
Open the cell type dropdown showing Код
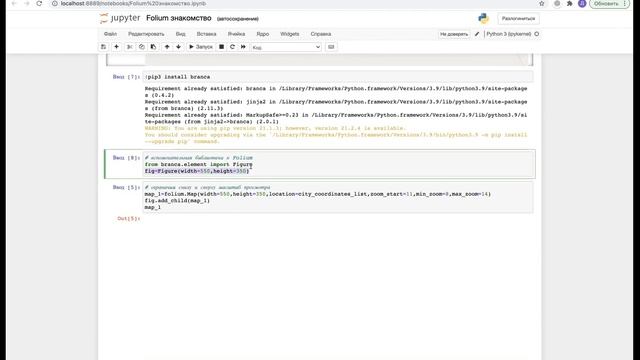(286, 47)
